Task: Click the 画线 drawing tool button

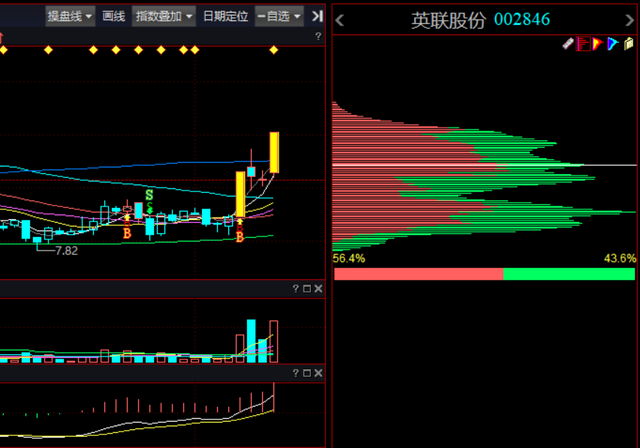Action: point(113,16)
